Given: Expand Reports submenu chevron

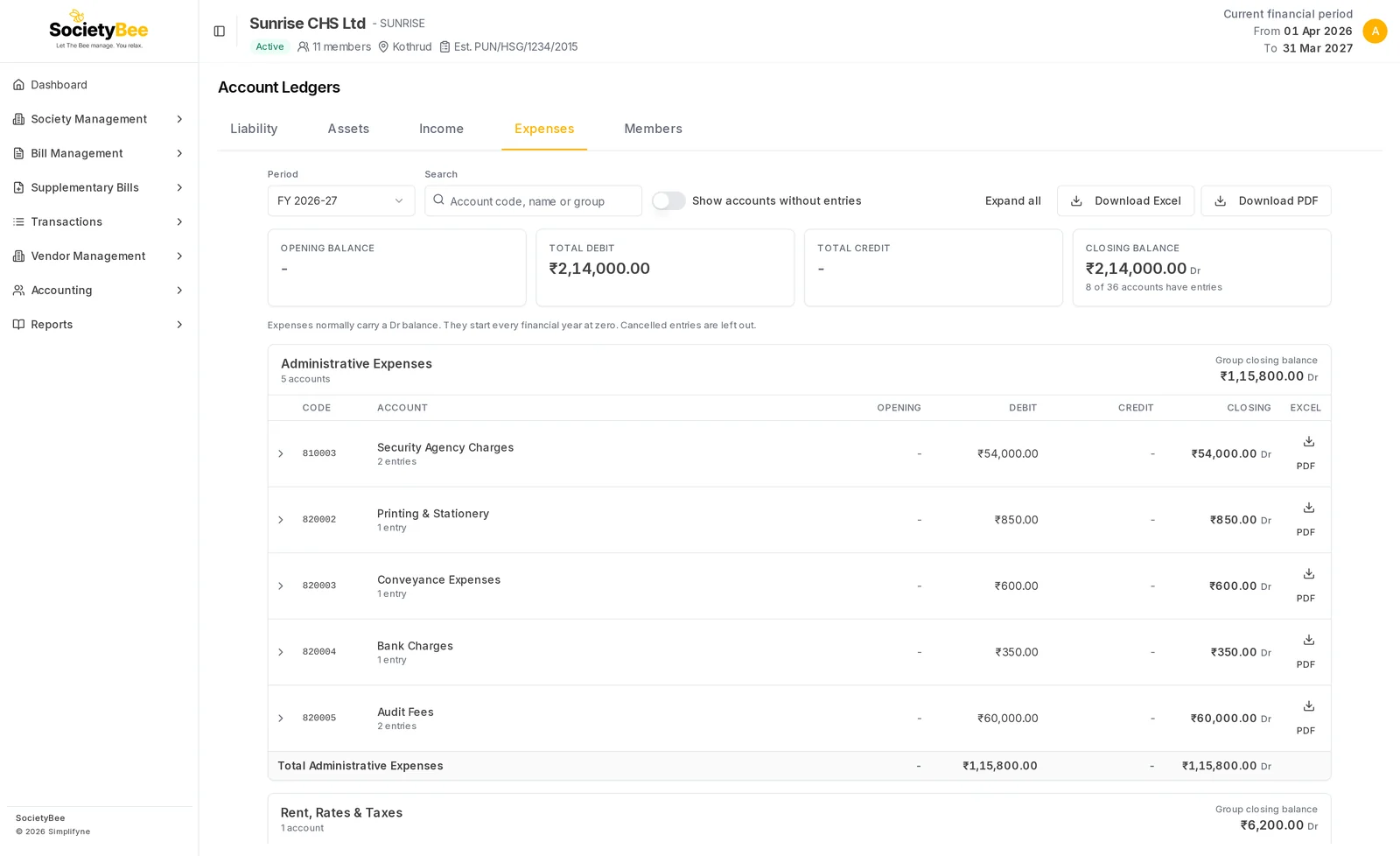Looking at the screenshot, I should point(179,324).
